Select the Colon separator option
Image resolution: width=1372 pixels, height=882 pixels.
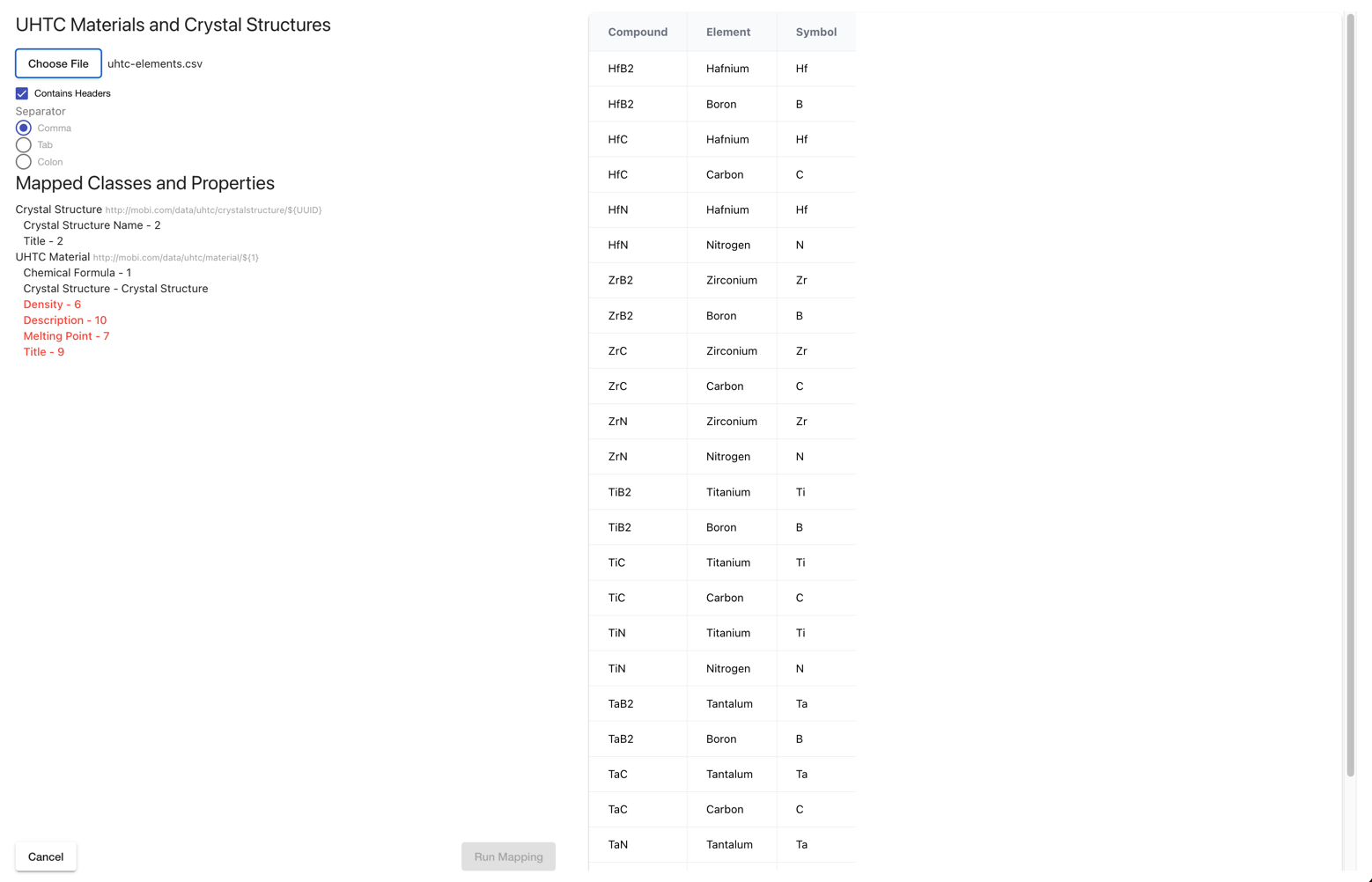23,161
